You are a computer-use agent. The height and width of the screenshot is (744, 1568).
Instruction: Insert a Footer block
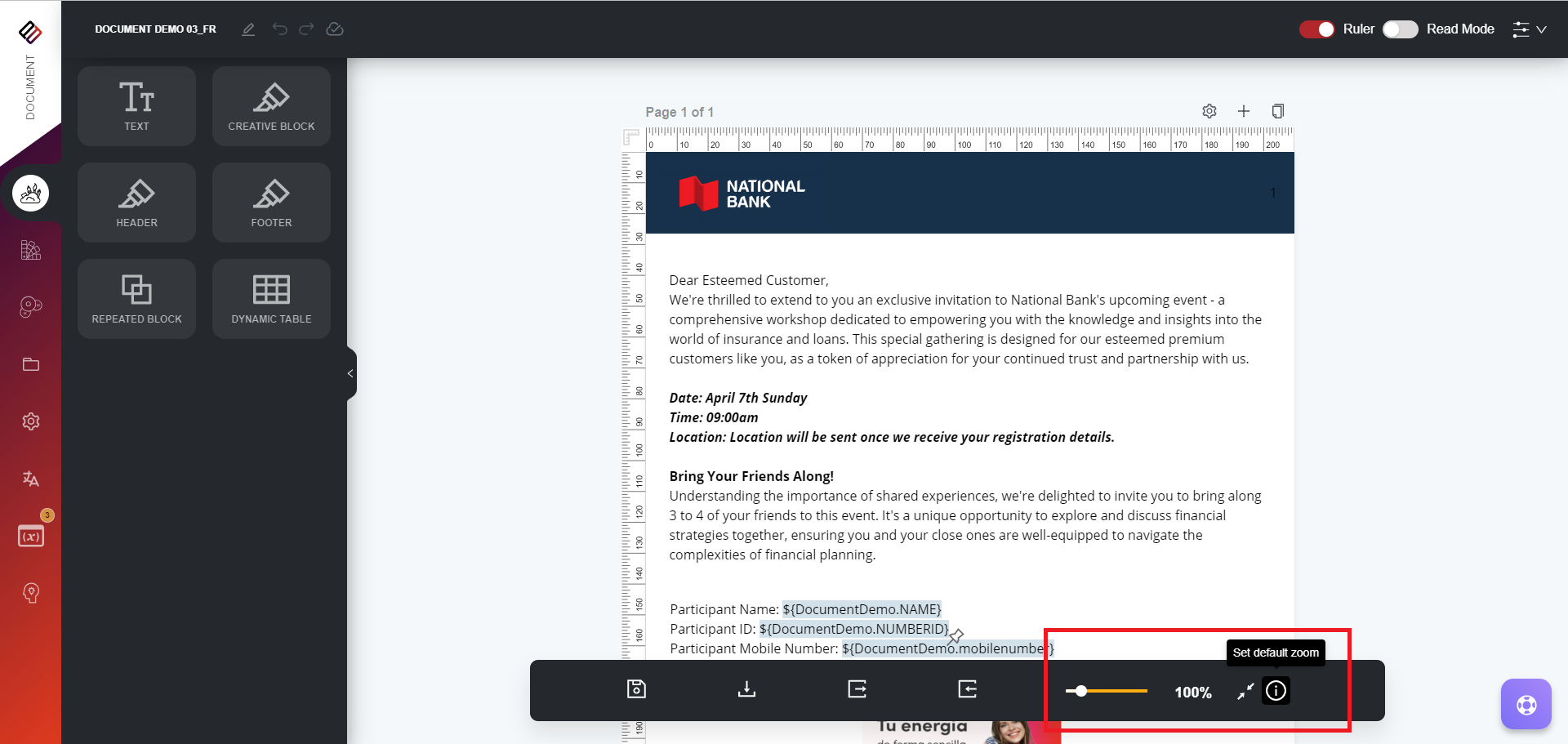(x=270, y=202)
